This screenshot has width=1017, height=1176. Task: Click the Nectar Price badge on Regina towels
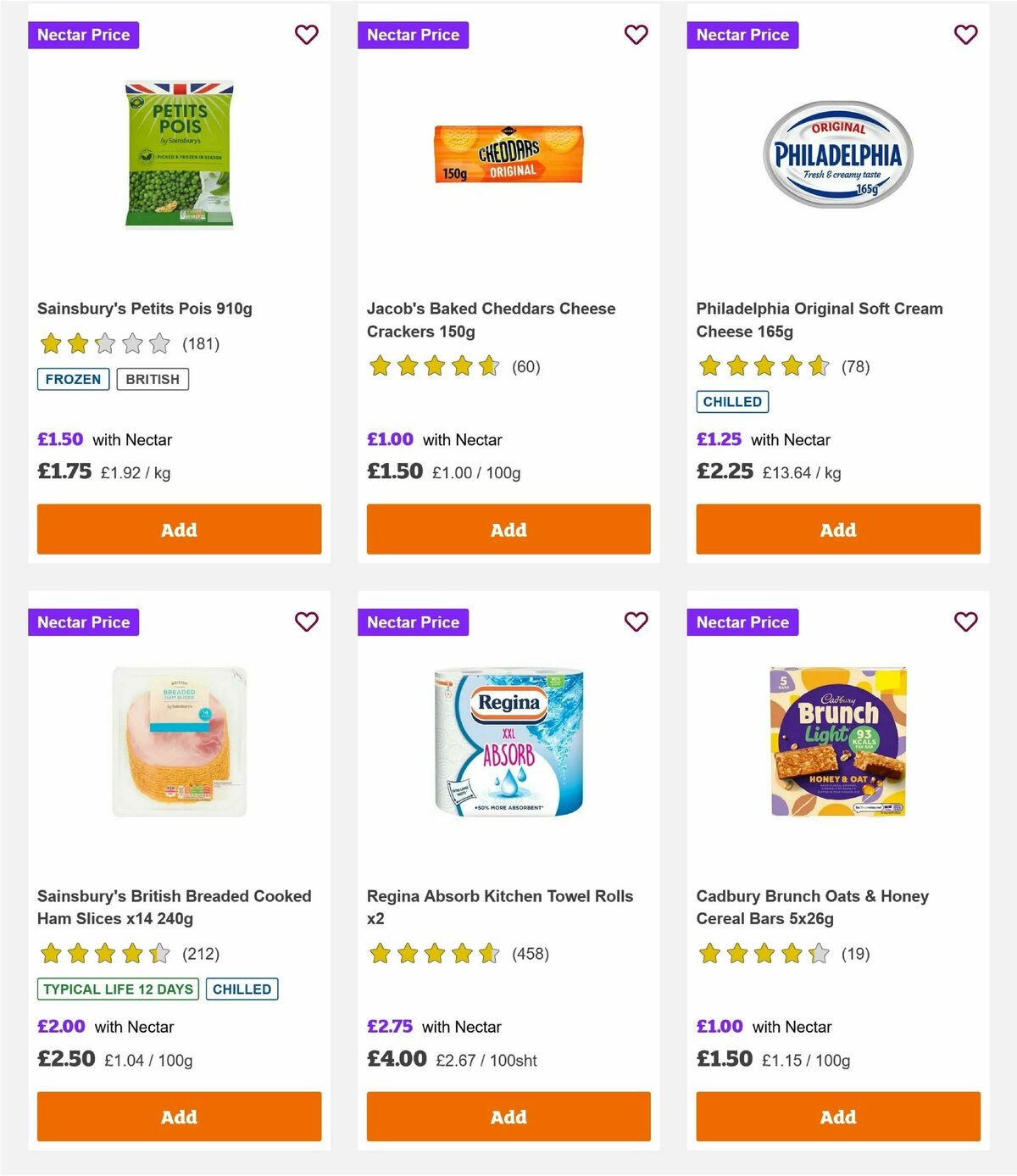(x=414, y=621)
